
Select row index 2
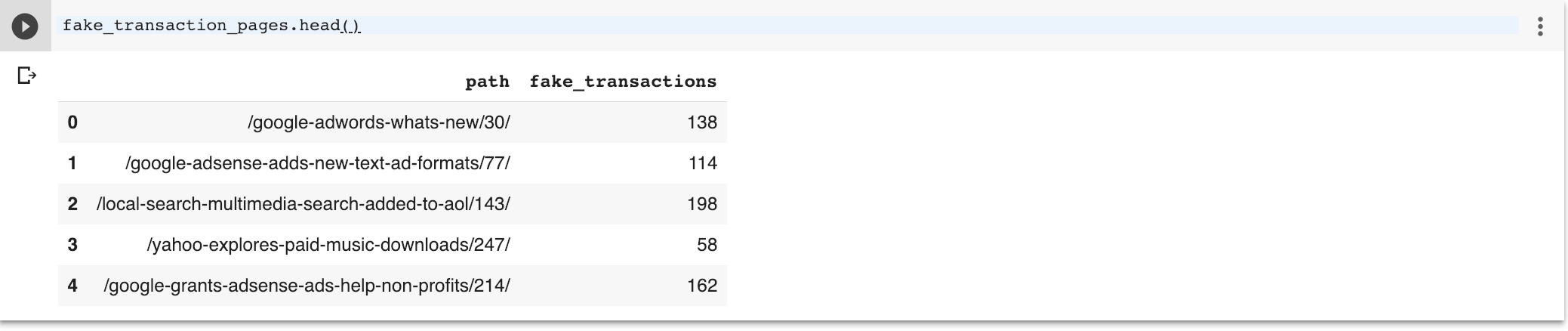[x=72, y=204]
